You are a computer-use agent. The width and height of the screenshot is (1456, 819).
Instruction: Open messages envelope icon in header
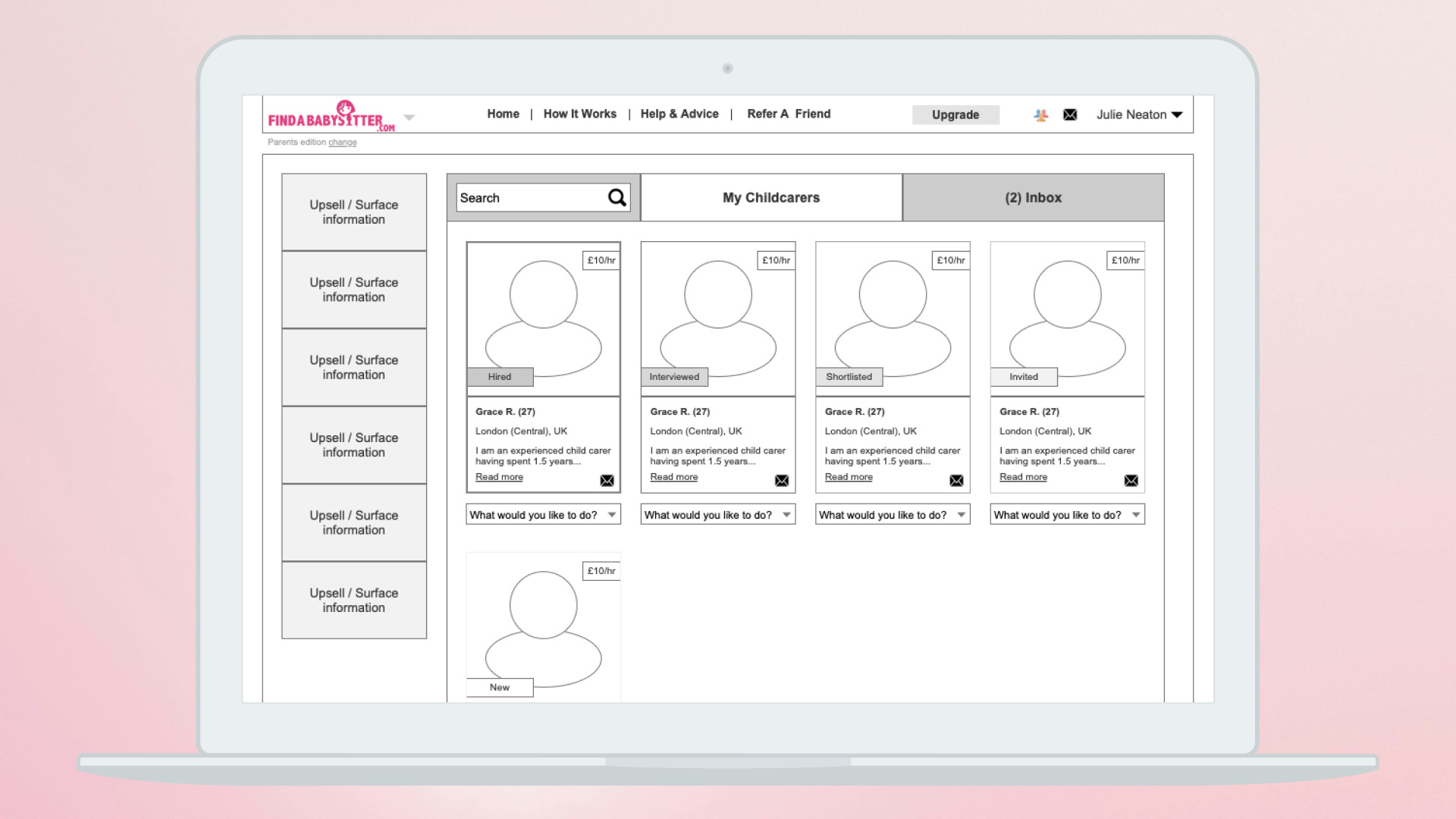pos(1070,115)
